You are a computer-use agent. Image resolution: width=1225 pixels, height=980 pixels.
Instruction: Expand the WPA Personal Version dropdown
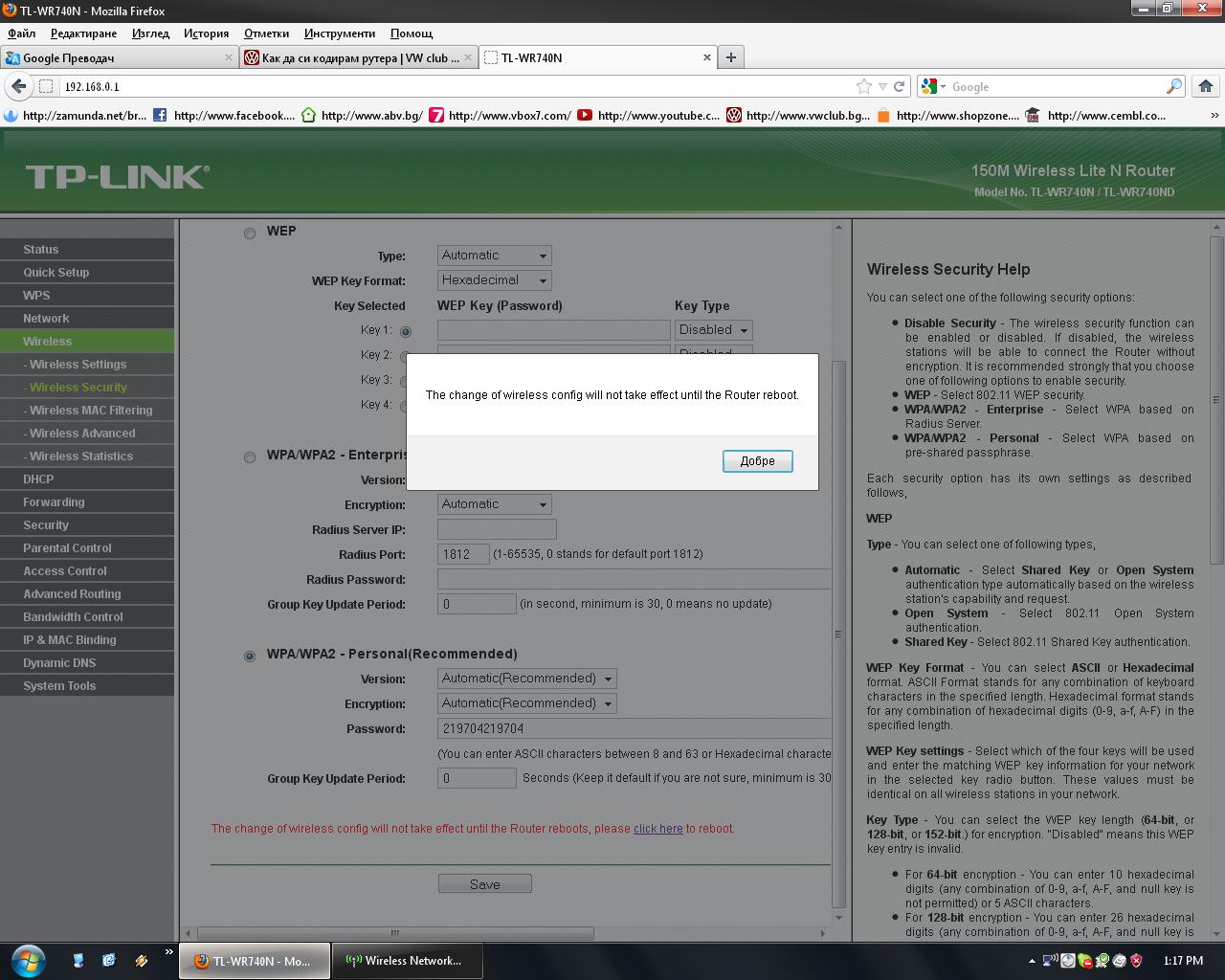pos(526,679)
